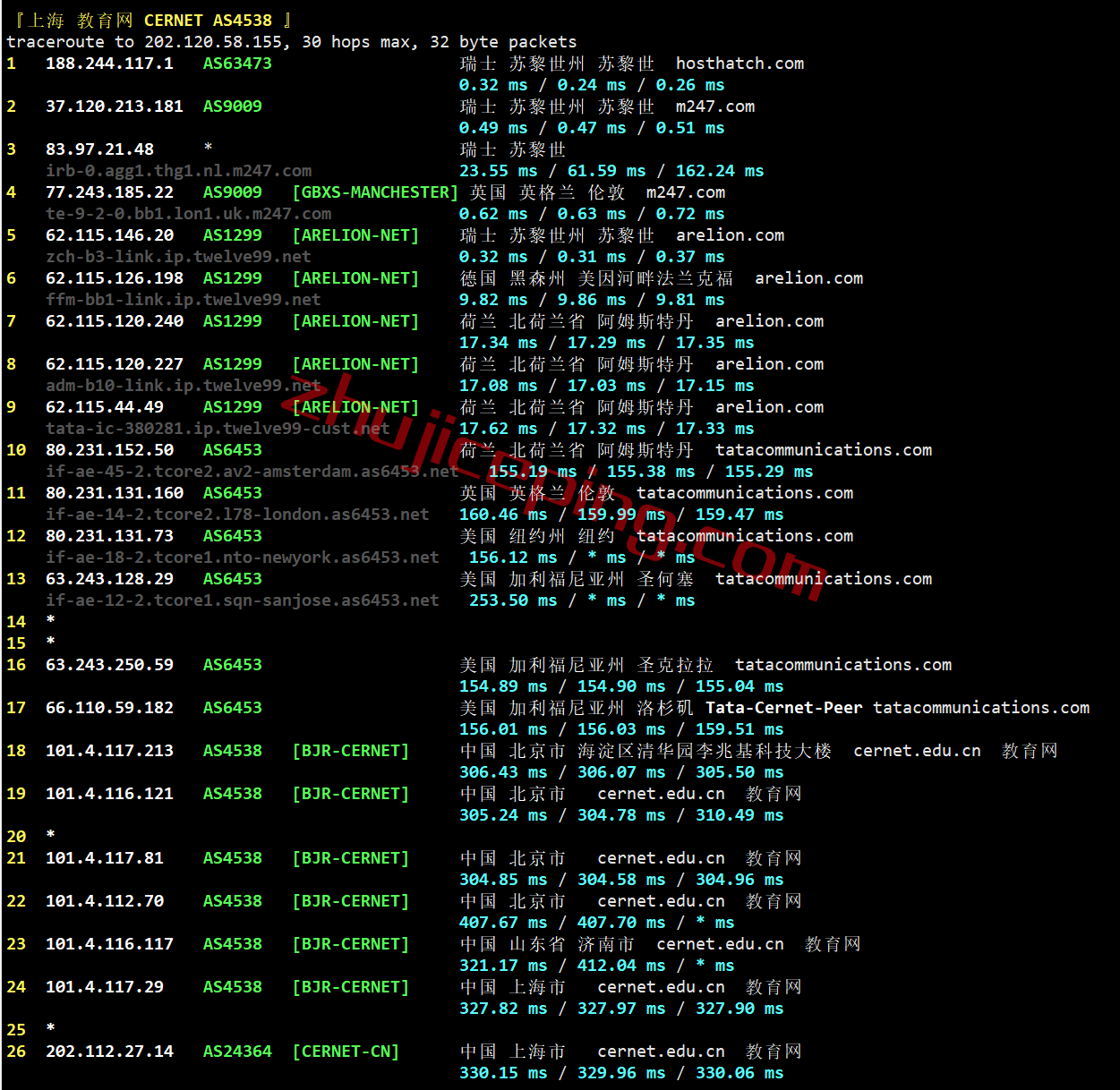Select the [GBXS-MANCHESTER] tag
This screenshot has height=1090, width=1120.
click(375, 192)
